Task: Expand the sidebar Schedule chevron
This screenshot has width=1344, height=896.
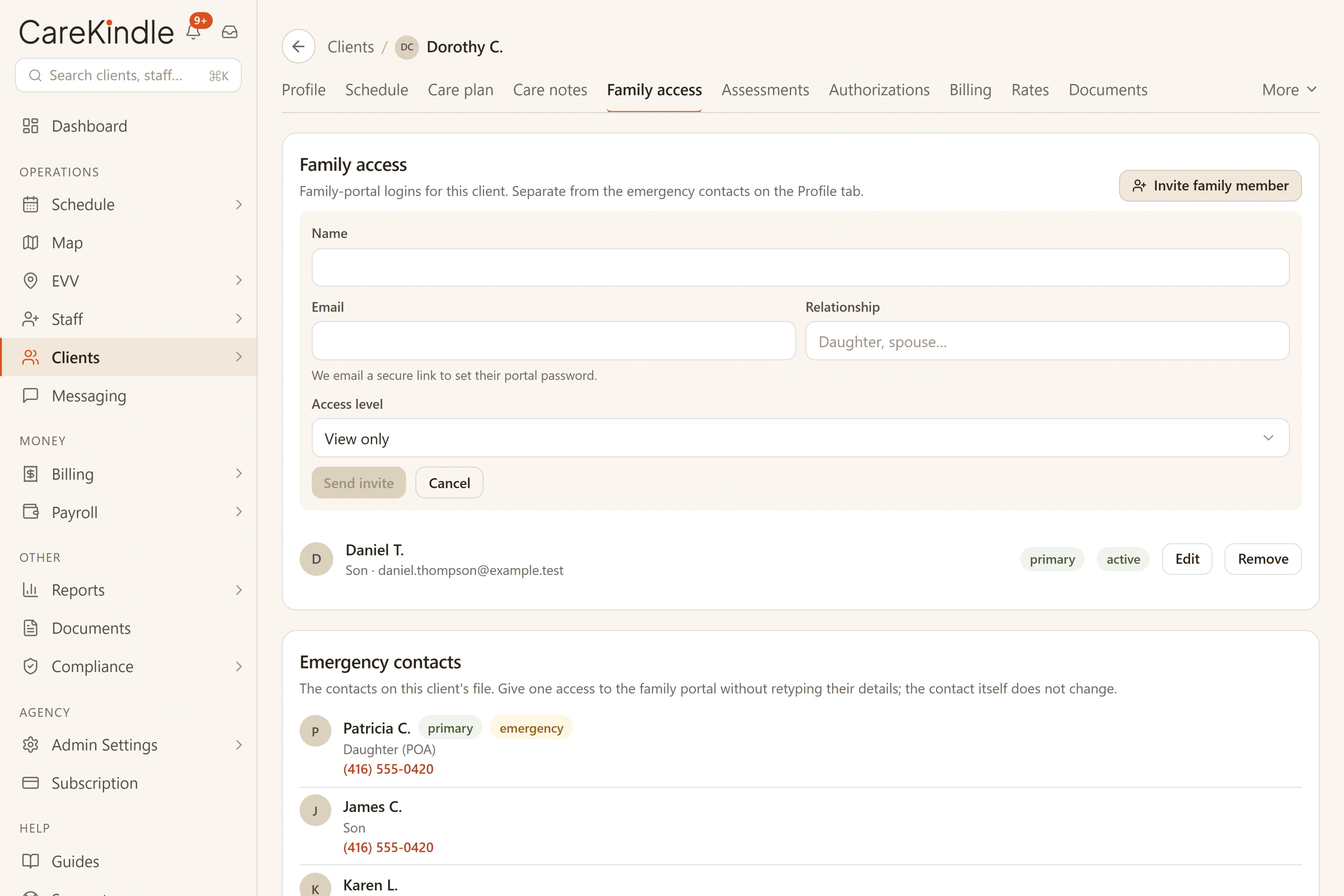Action: pyautogui.click(x=239, y=204)
